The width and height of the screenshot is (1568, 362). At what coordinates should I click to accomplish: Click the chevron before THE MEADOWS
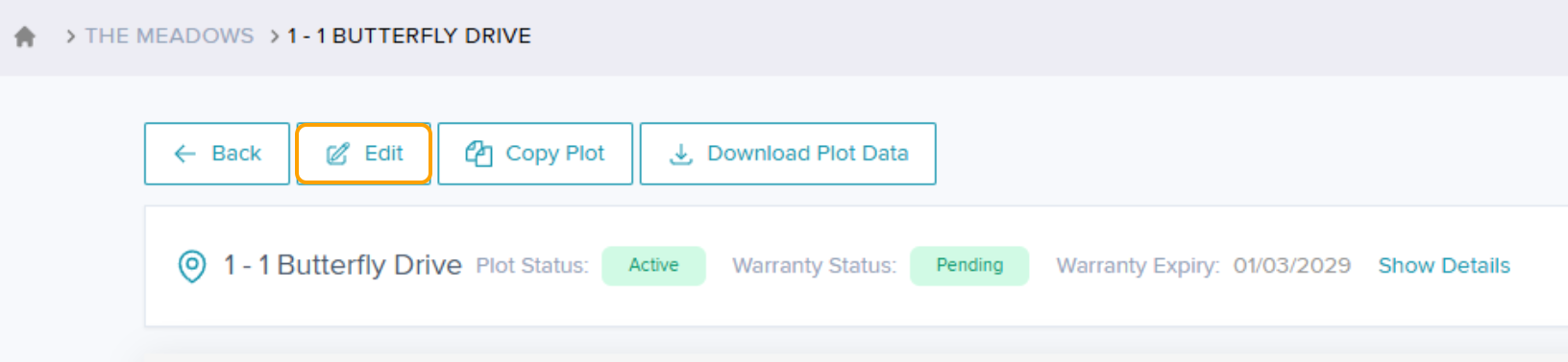pyautogui.click(x=70, y=36)
